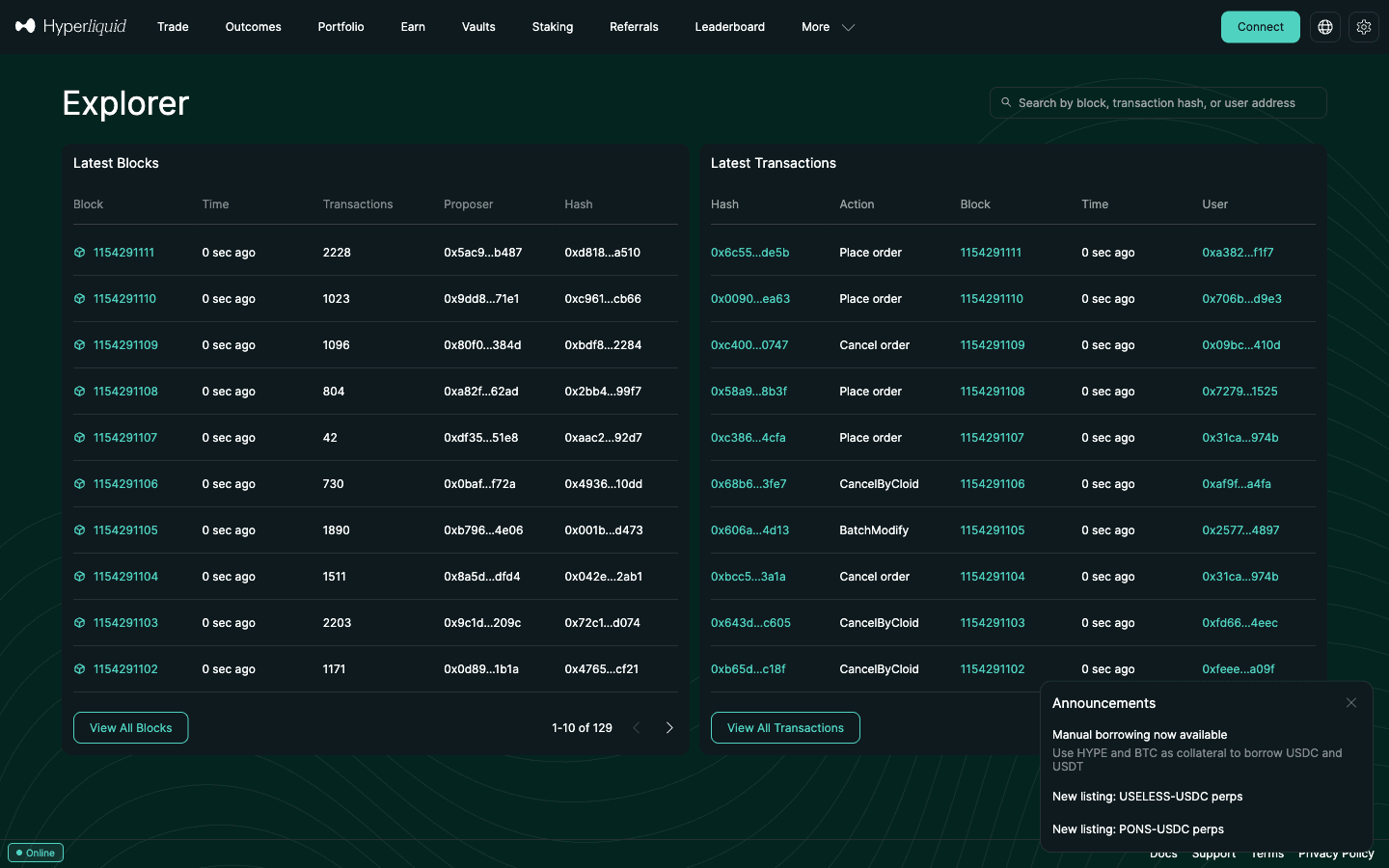Click cube icon for block 1154291111
Screen dimensions: 1389x868
pos(79,253)
